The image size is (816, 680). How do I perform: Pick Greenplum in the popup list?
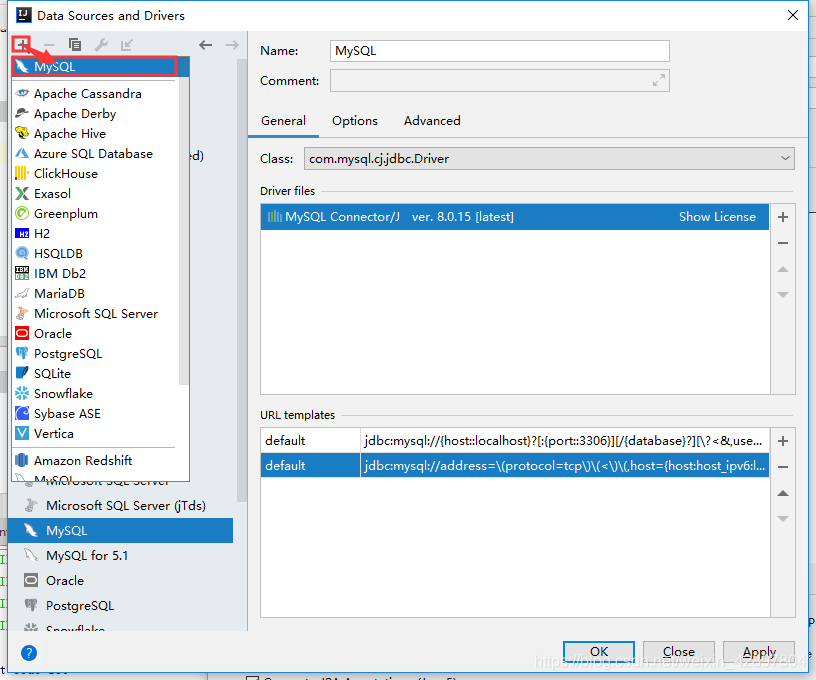click(95, 214)
